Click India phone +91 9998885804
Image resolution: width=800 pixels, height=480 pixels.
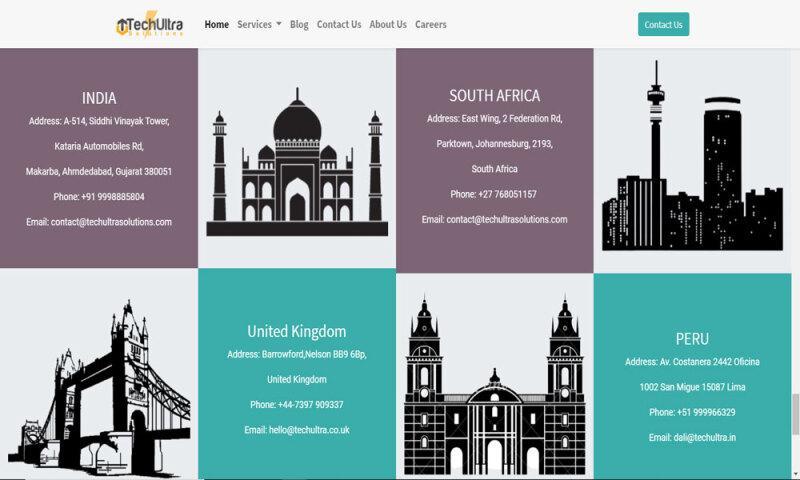point(99,197)
